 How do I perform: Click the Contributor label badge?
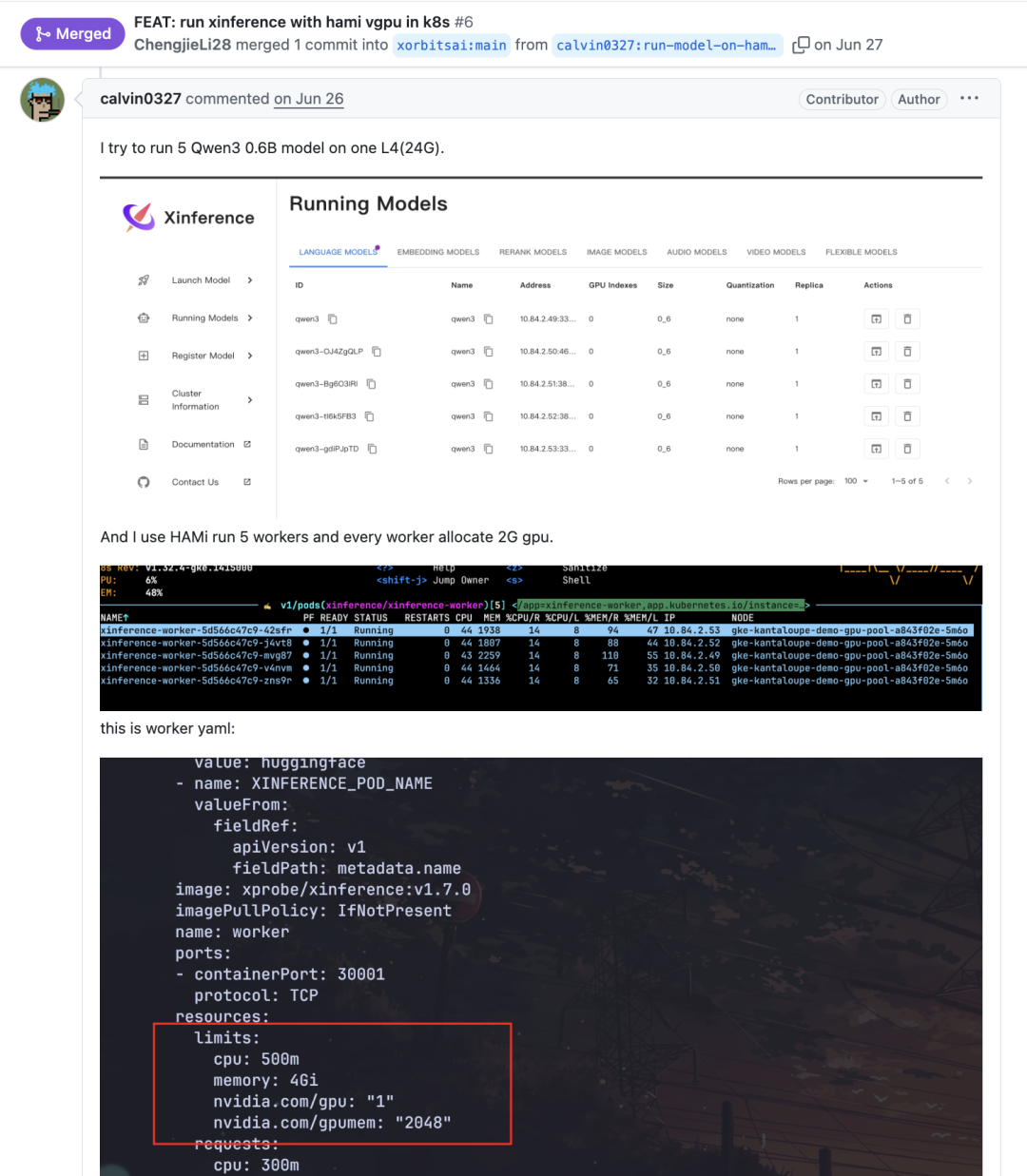(x=842, y=99)
